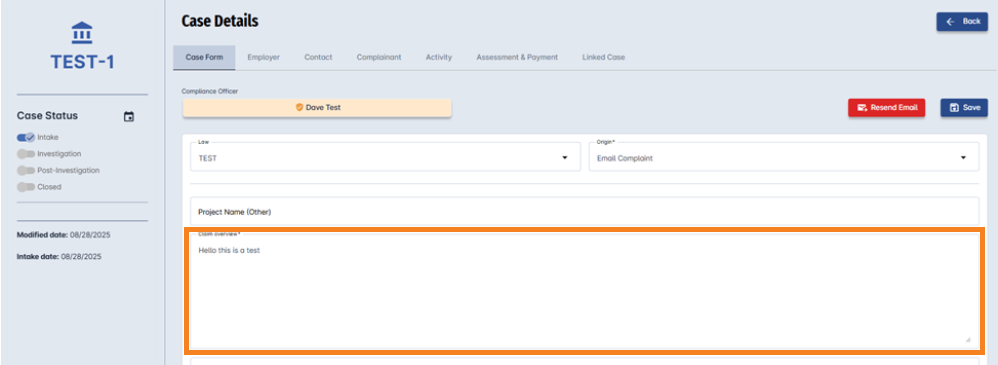Click the envelope icon on Resend Email
The image size is (998, 365).
[862, 108]
